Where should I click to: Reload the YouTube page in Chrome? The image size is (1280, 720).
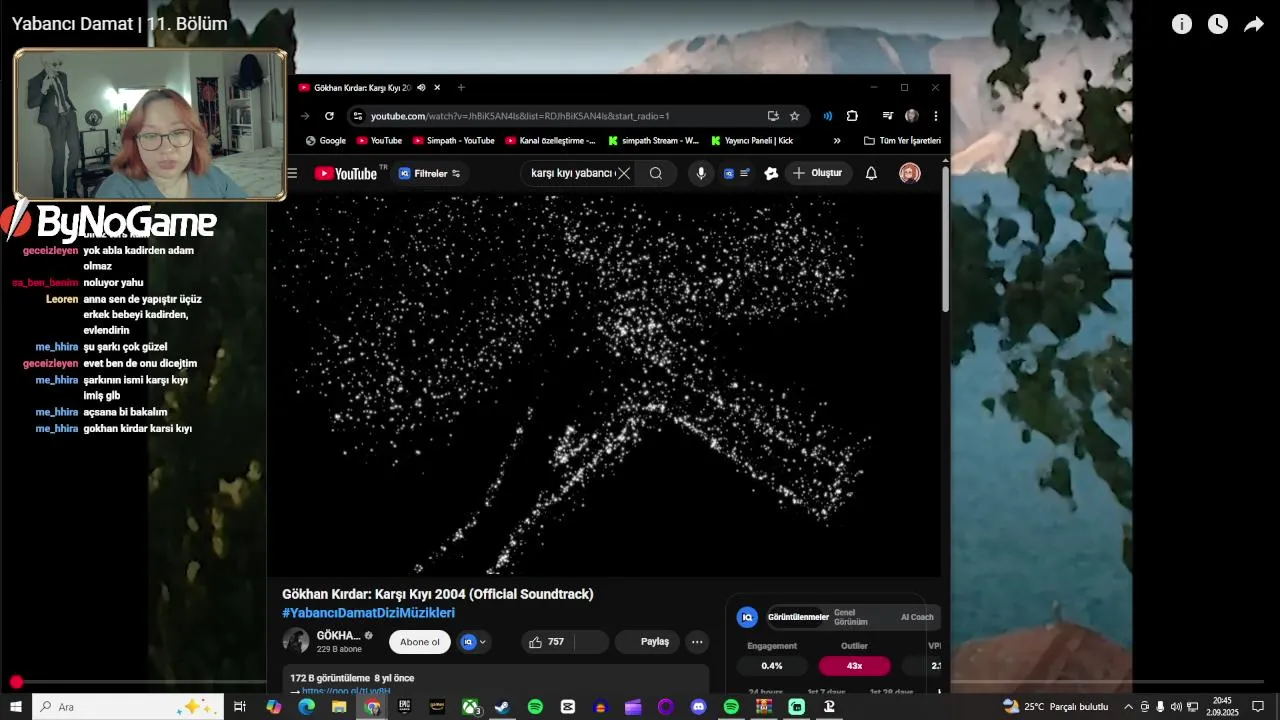click(329, 116)
